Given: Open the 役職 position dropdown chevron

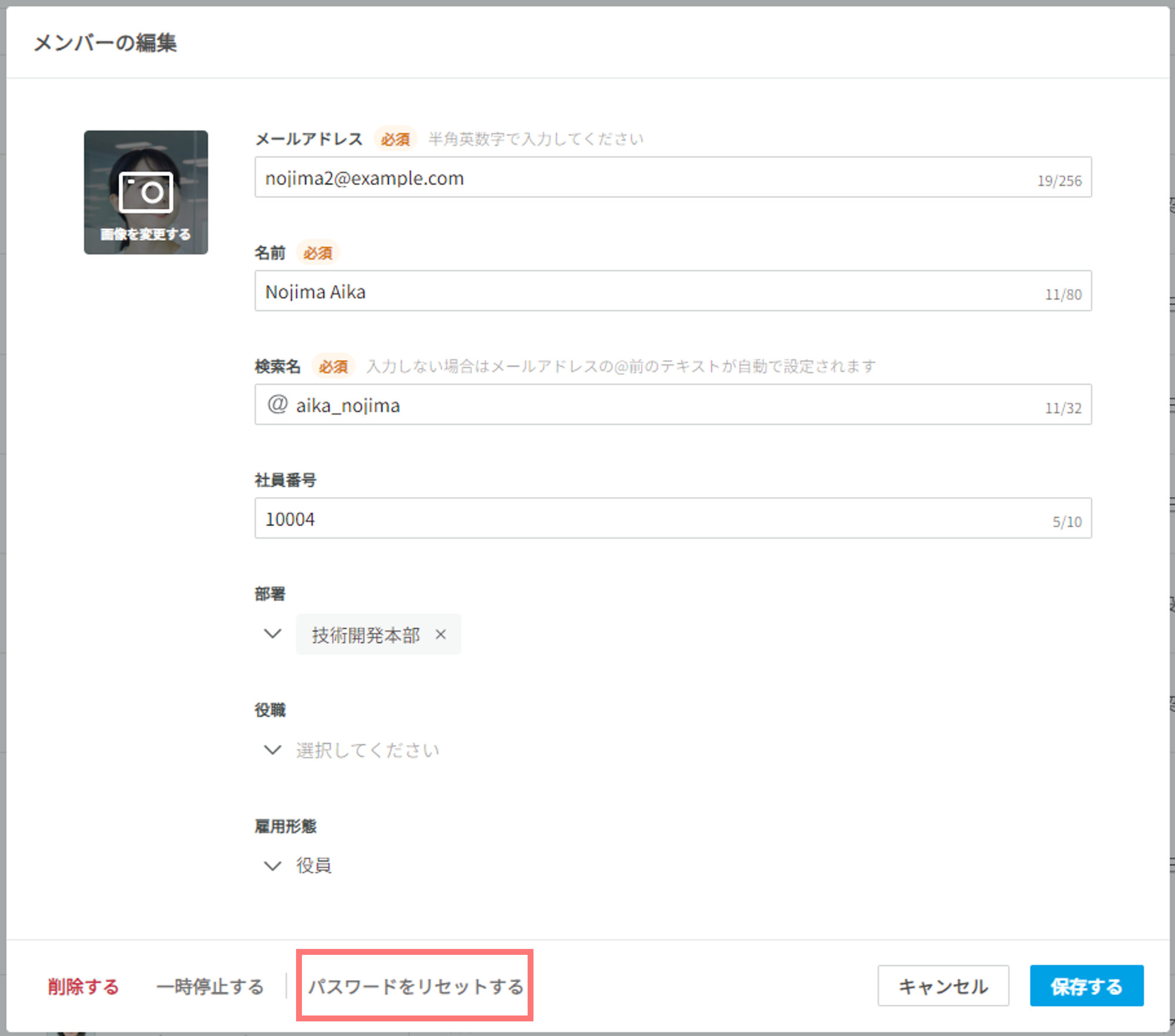Looking at the screenshot, I should click(273, 750).
